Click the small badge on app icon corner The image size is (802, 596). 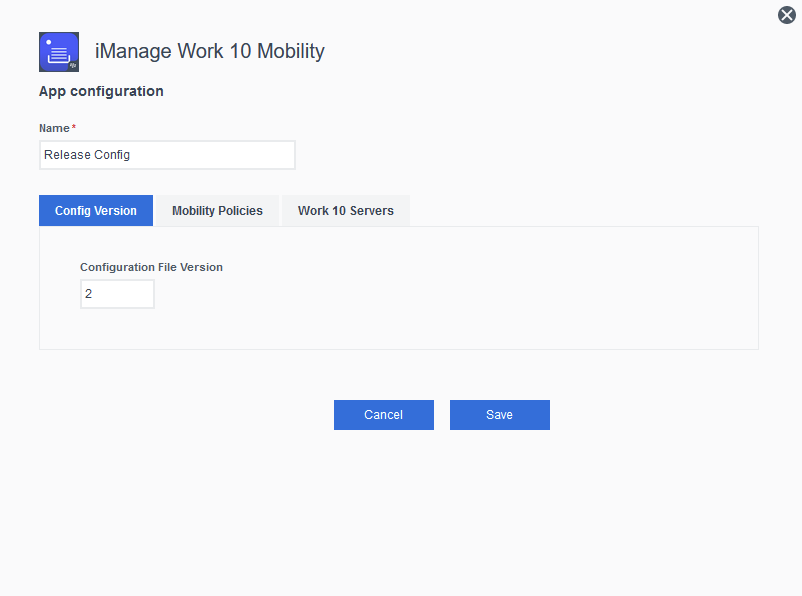[73, 65]
